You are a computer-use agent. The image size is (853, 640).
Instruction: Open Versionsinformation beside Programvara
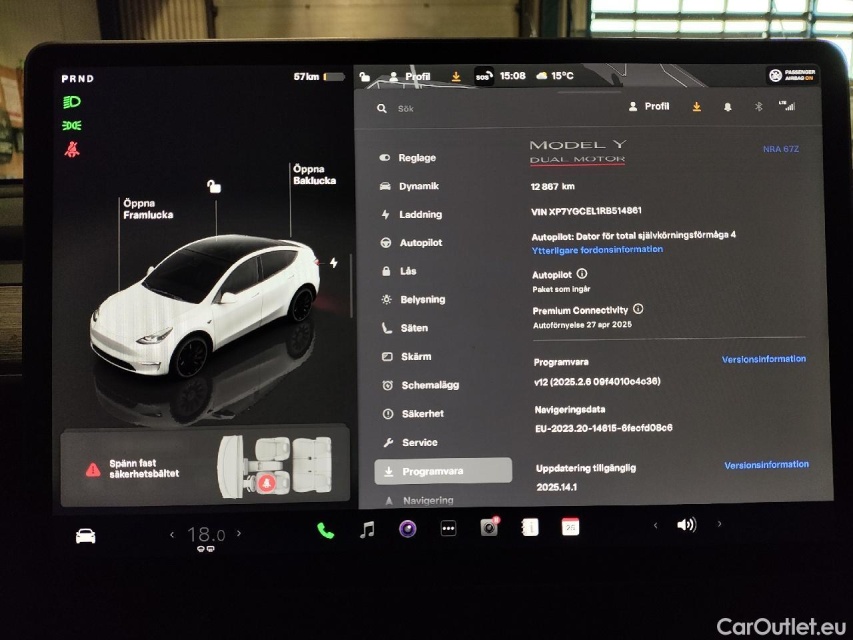764,359
